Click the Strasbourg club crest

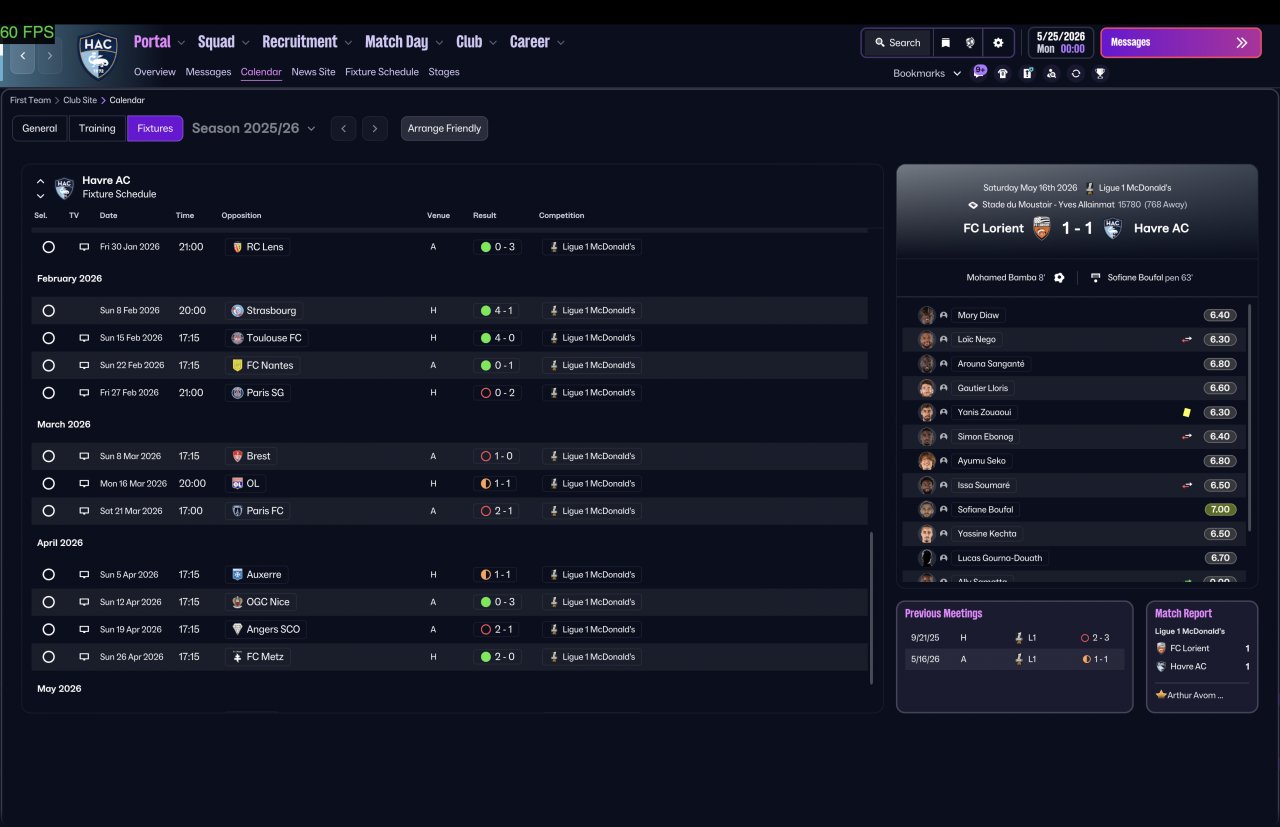[x=237, y=311]
